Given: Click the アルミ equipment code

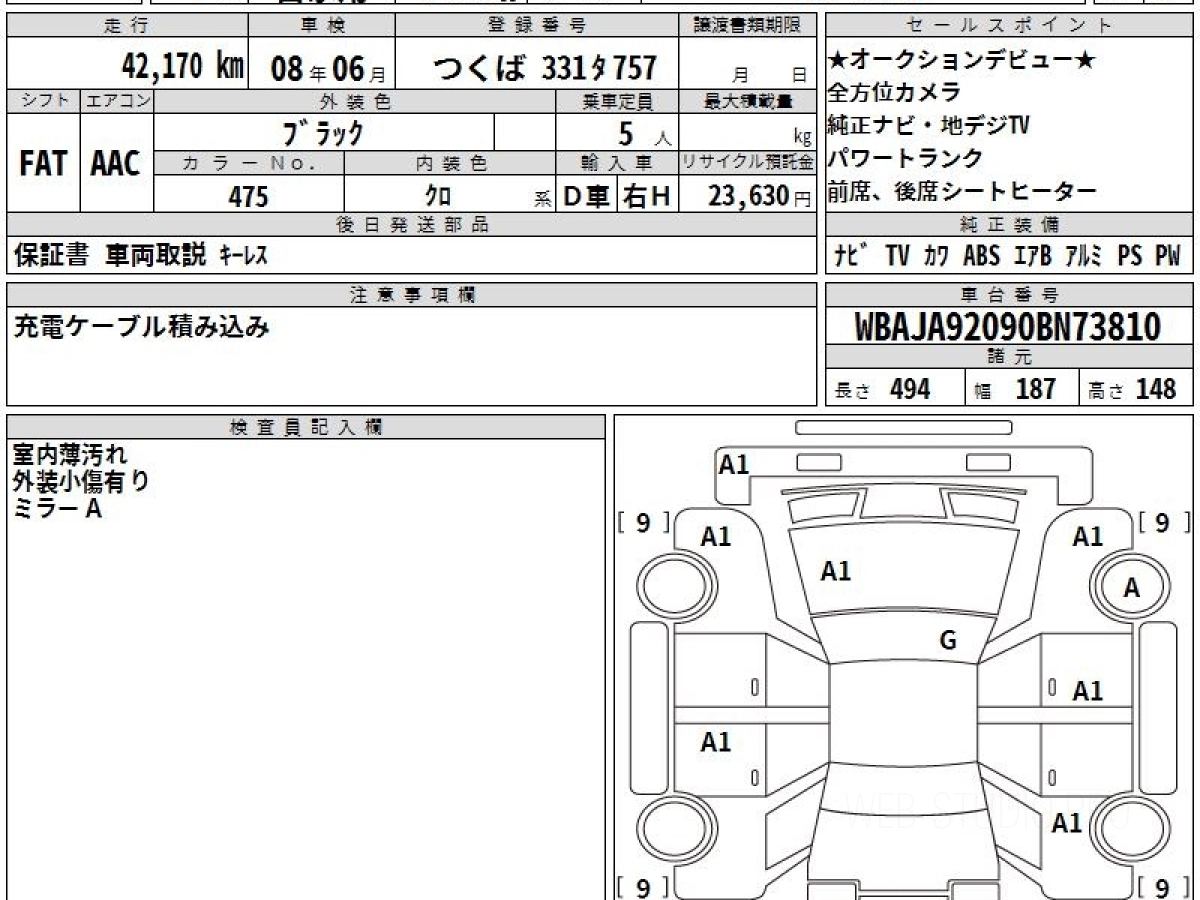Looking at the screenshot, I should click(x=1084, y=256).
